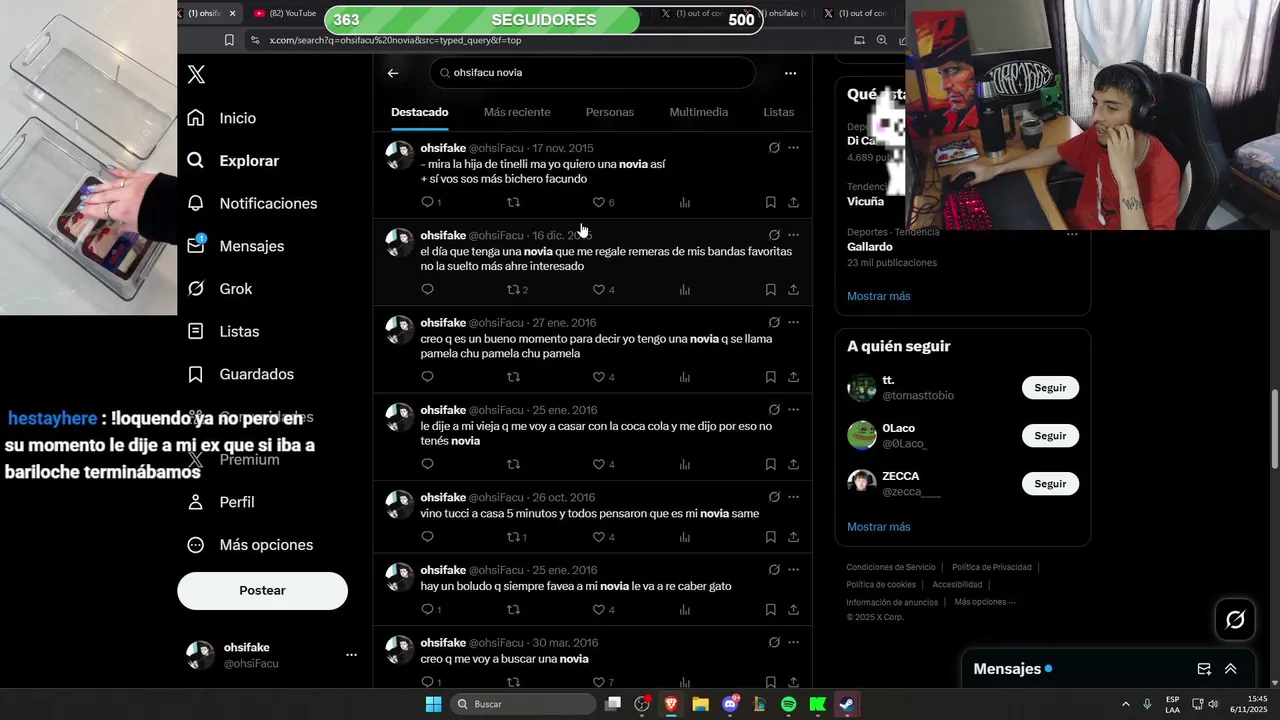Screen dimensions: 1280x720
Task: View analytics of 26 oct. 2016 tweet
Action: point(685,537)
